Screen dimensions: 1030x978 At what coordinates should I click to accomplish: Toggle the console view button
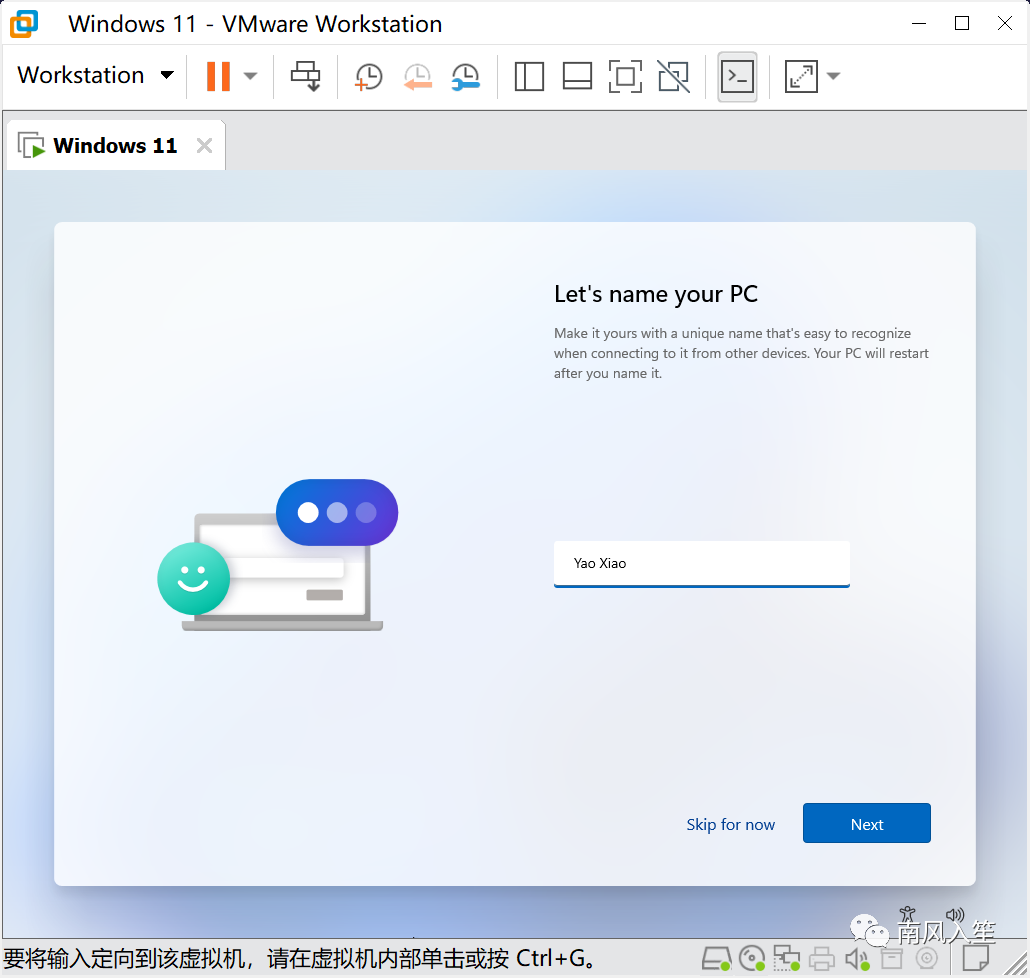pyautogui.click(x=737, y=77)
